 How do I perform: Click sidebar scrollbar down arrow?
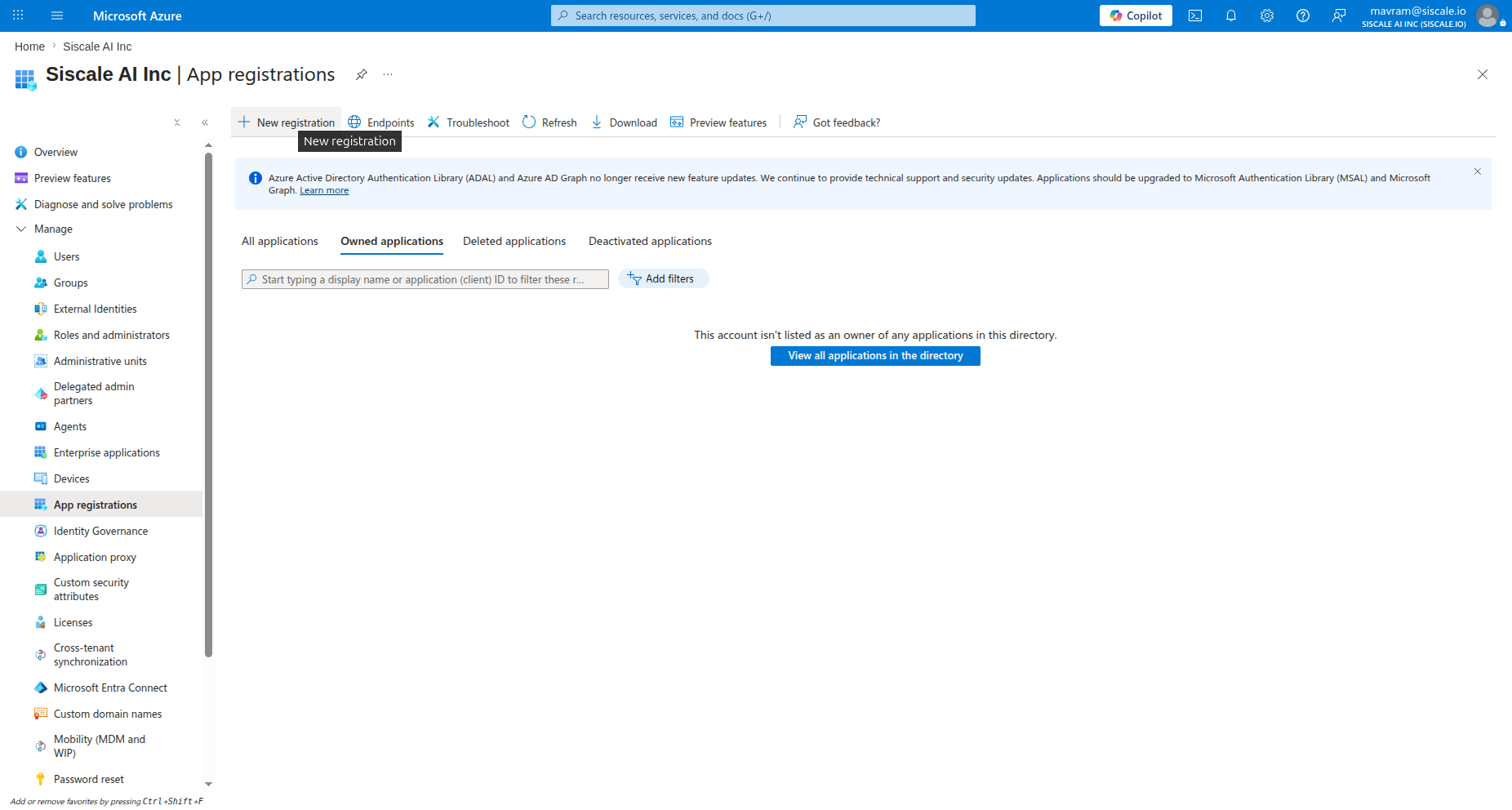[208, 784]
